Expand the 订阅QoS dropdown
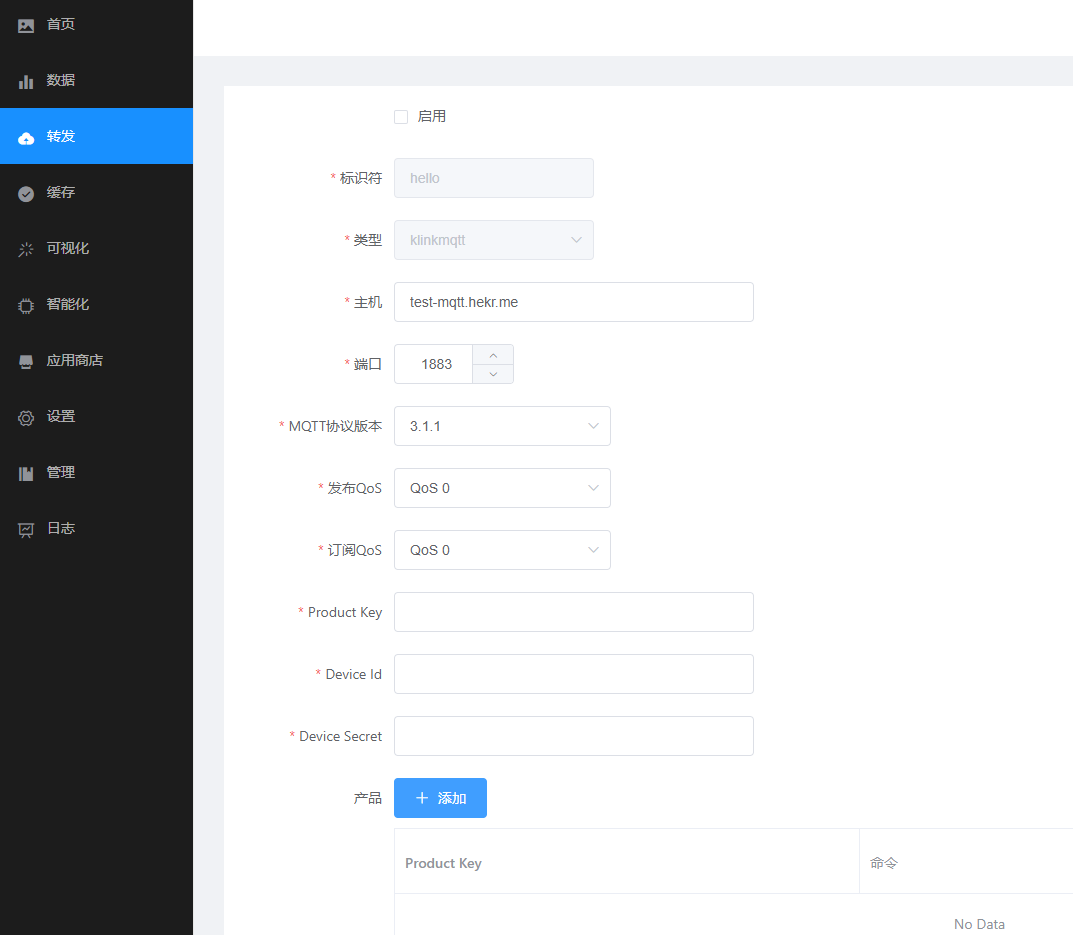 click(x=502, y=550)
